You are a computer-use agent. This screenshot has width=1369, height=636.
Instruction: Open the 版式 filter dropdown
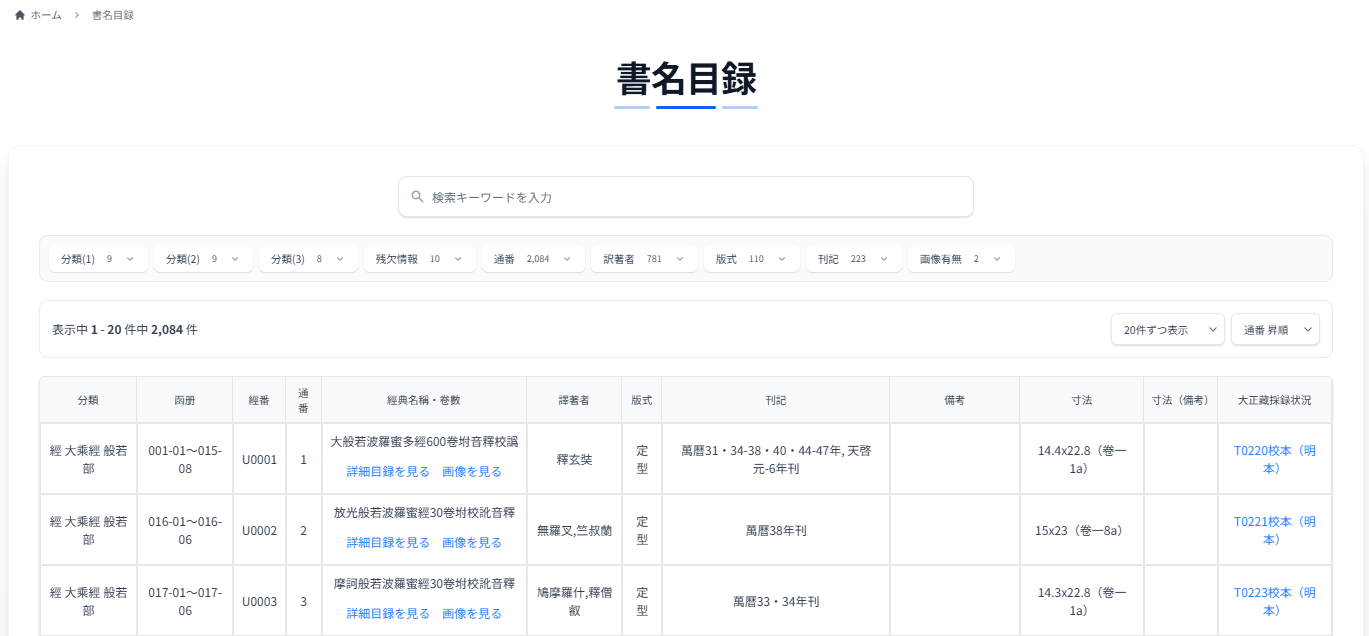751,259
